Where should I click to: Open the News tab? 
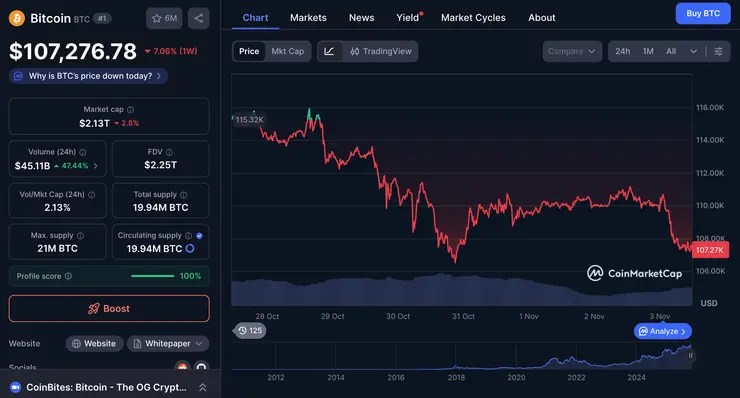[x=362, y=18]
